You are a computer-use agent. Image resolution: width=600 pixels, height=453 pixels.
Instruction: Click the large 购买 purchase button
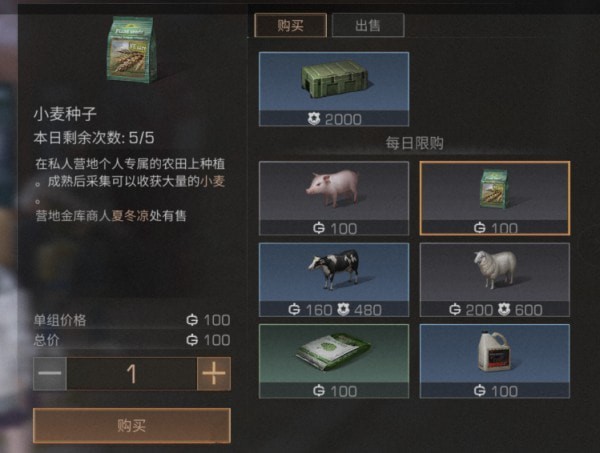coord(132,425)
